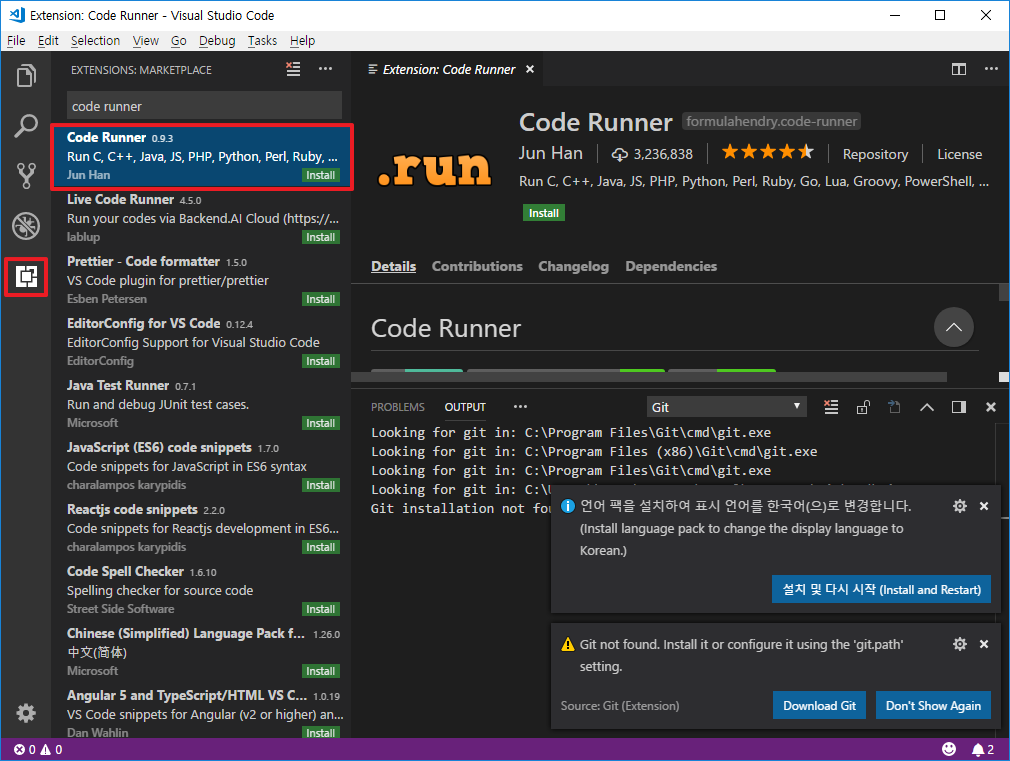
Task: Install Prettier - Code formatter extension
Action: click(321, 299)
